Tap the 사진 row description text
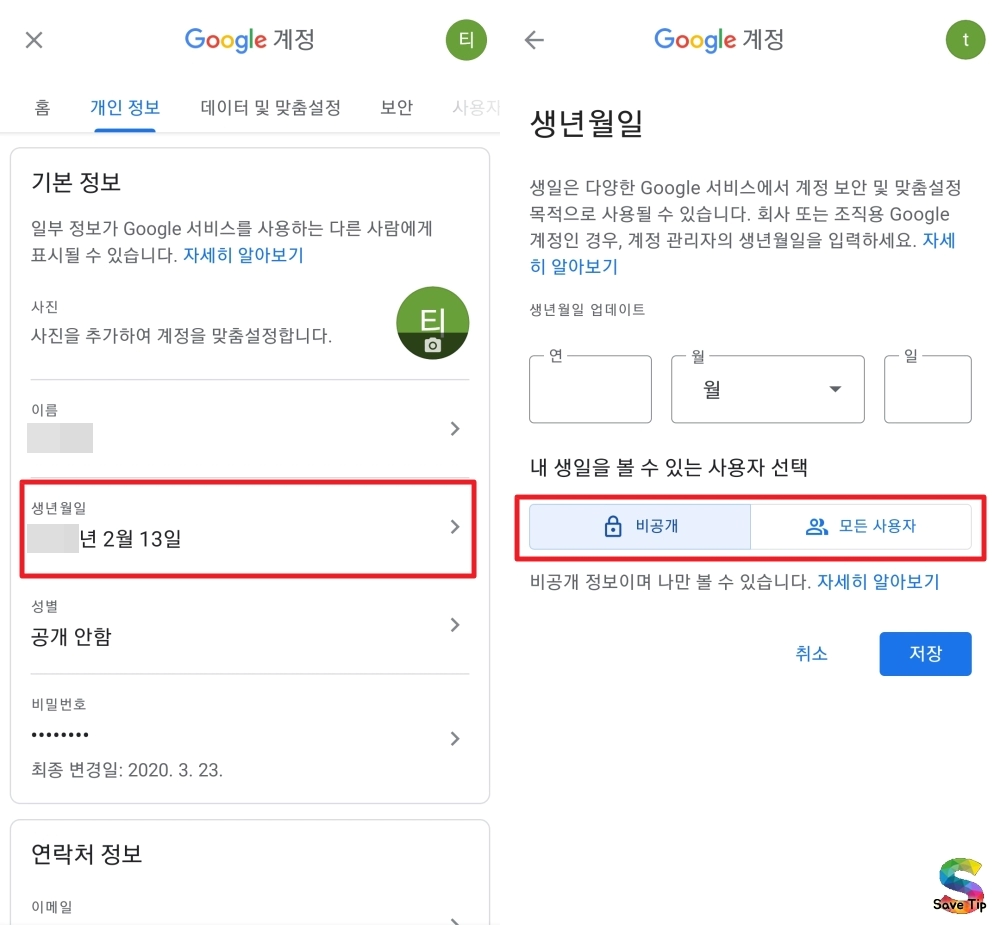The width and height of the screenshot is (1000, 925). 181,336
